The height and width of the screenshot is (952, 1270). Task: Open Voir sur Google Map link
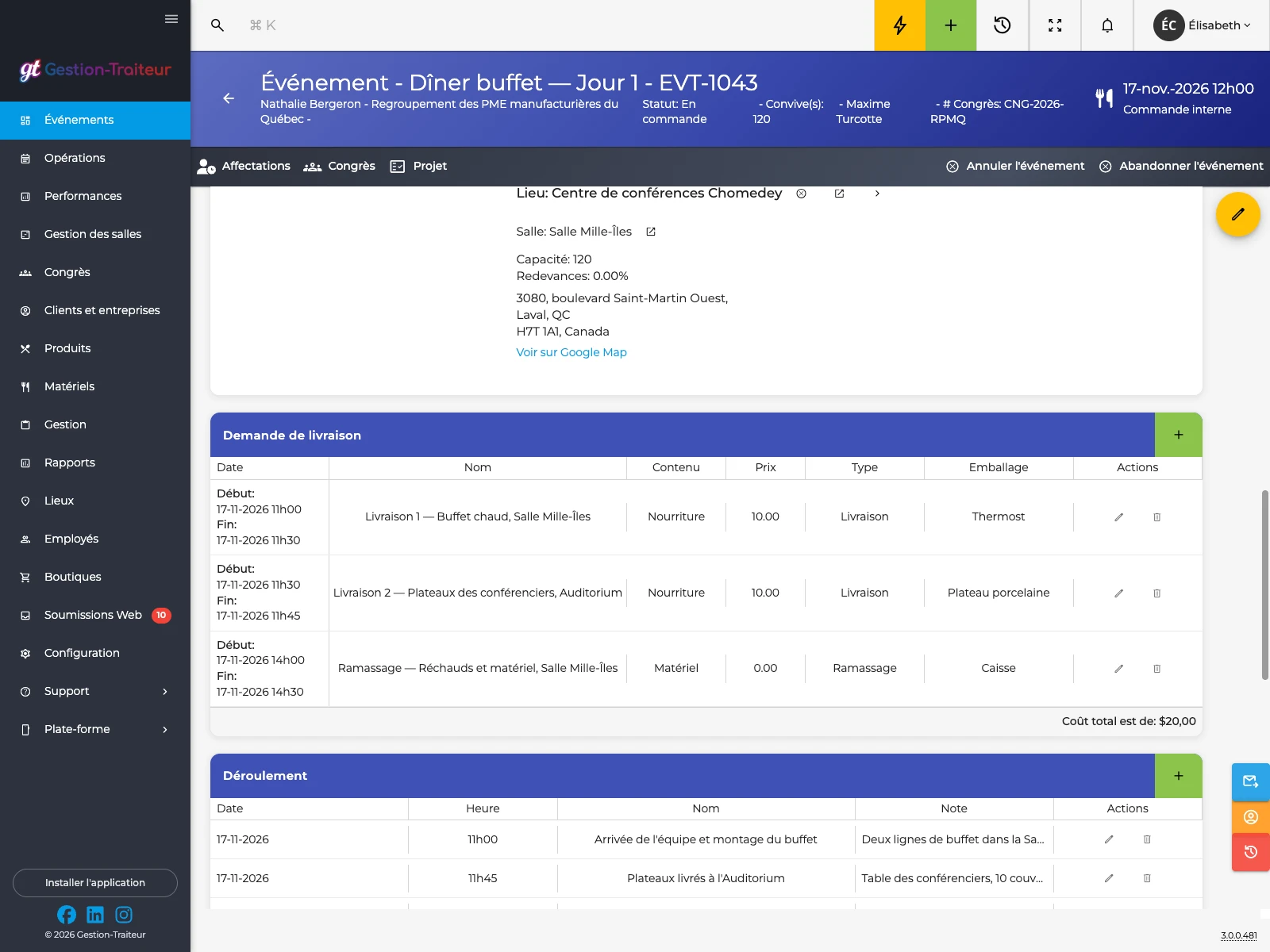571,352
